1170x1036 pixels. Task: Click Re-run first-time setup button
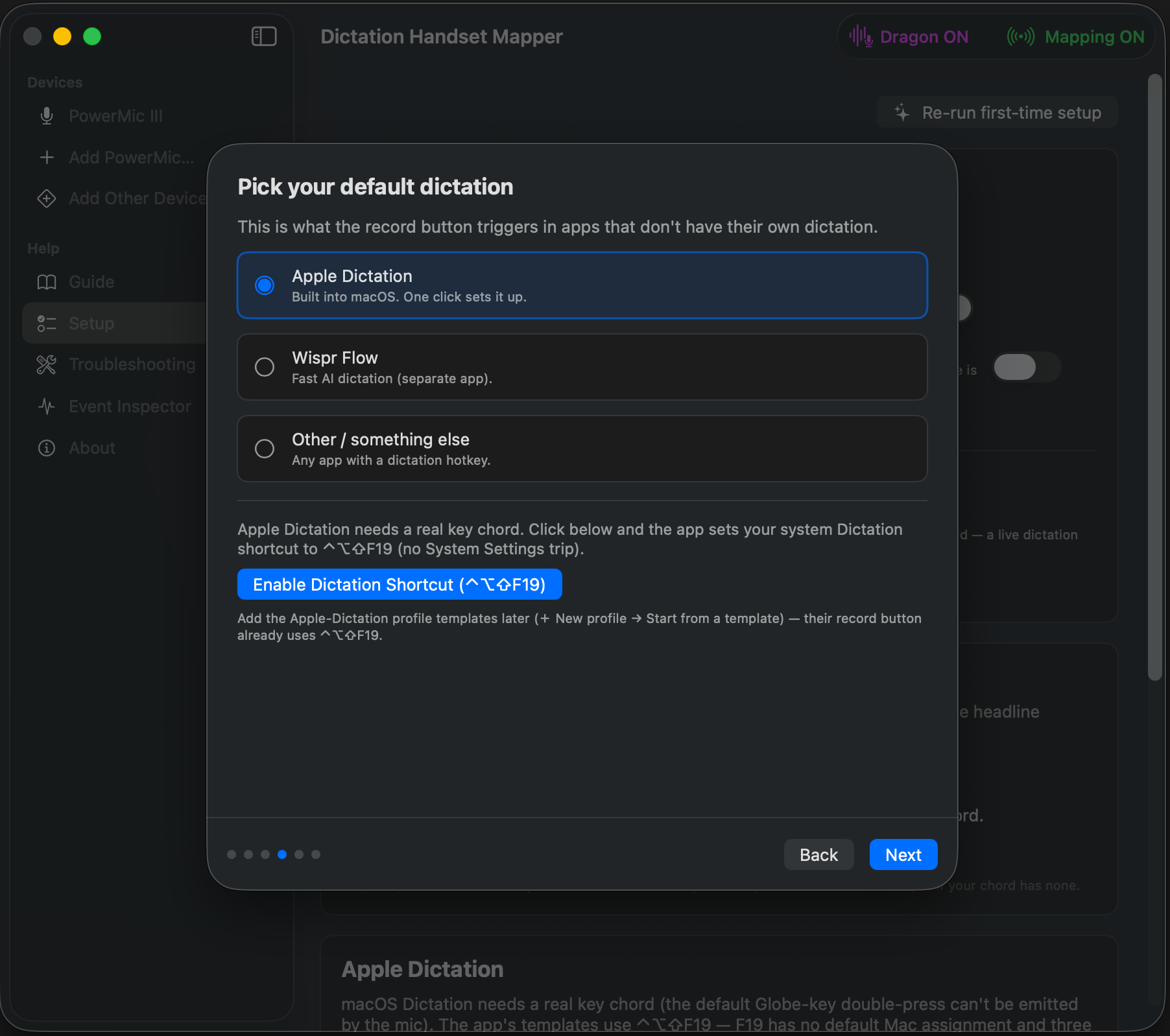(997, 113)
